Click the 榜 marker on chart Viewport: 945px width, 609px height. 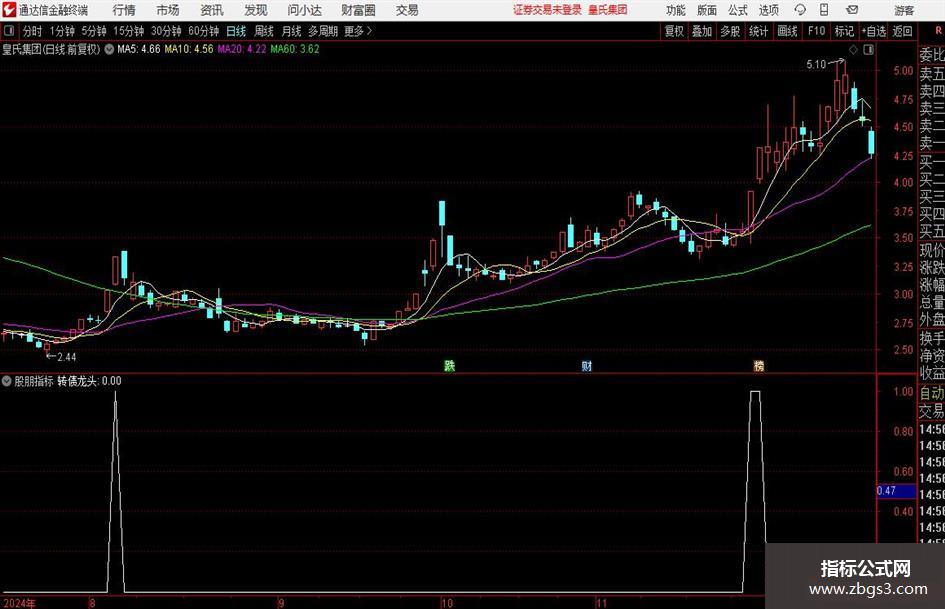pos(759,365)
